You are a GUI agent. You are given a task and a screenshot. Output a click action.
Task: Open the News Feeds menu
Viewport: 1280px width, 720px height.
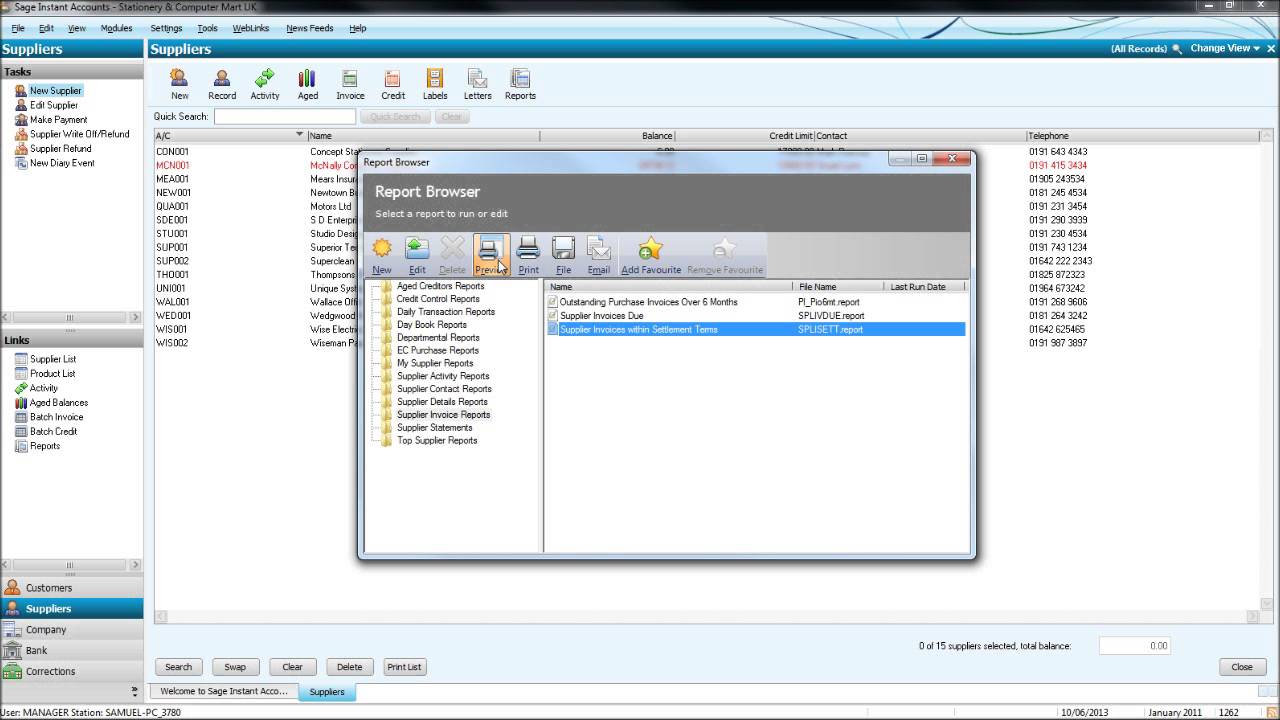click(310, 28)
